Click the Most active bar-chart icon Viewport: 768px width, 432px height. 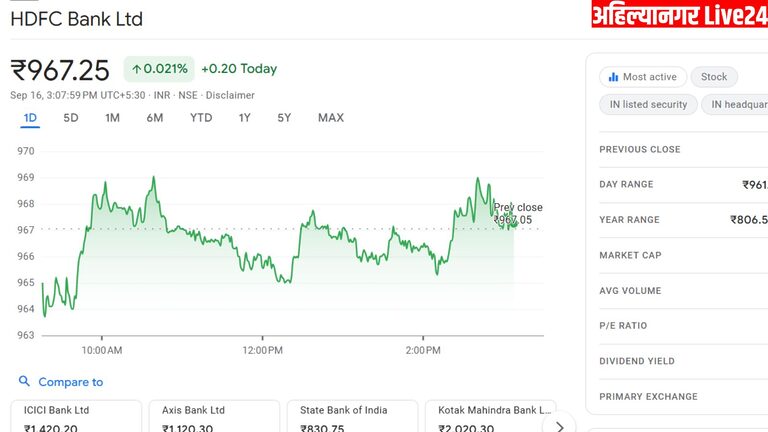[x=612, y=77]
